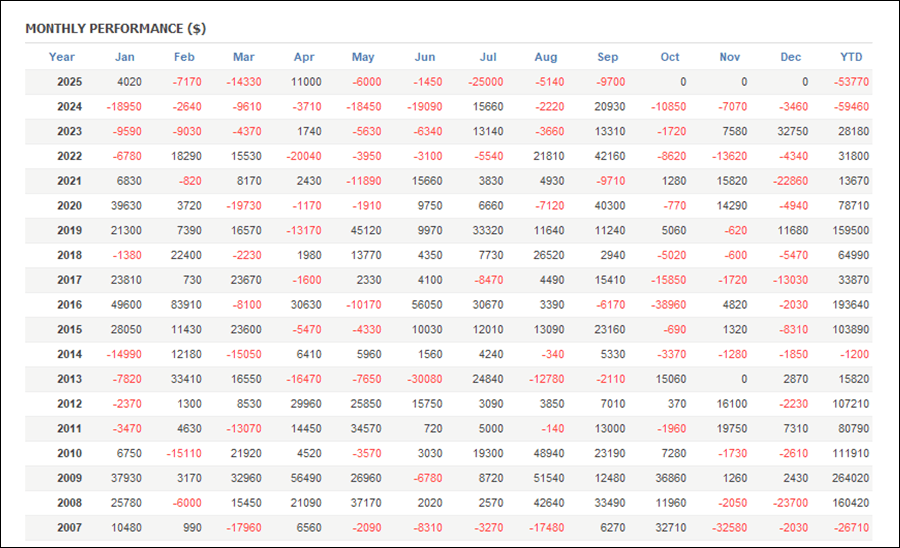Click the 2007 year row label

(70, 528)
